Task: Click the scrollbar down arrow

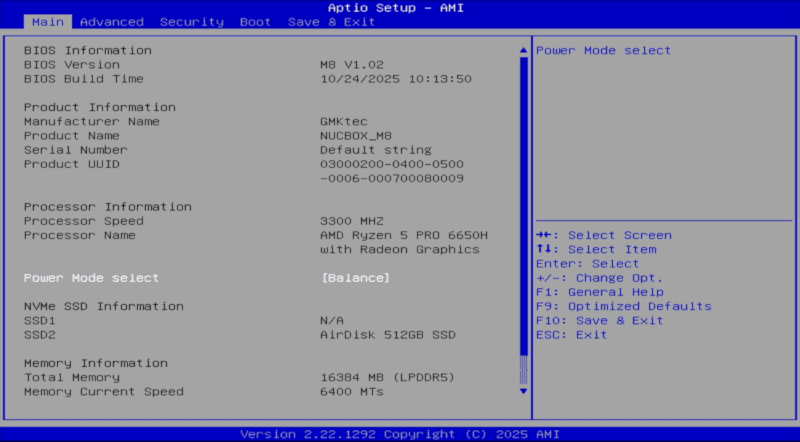Action: coord(522,391)
